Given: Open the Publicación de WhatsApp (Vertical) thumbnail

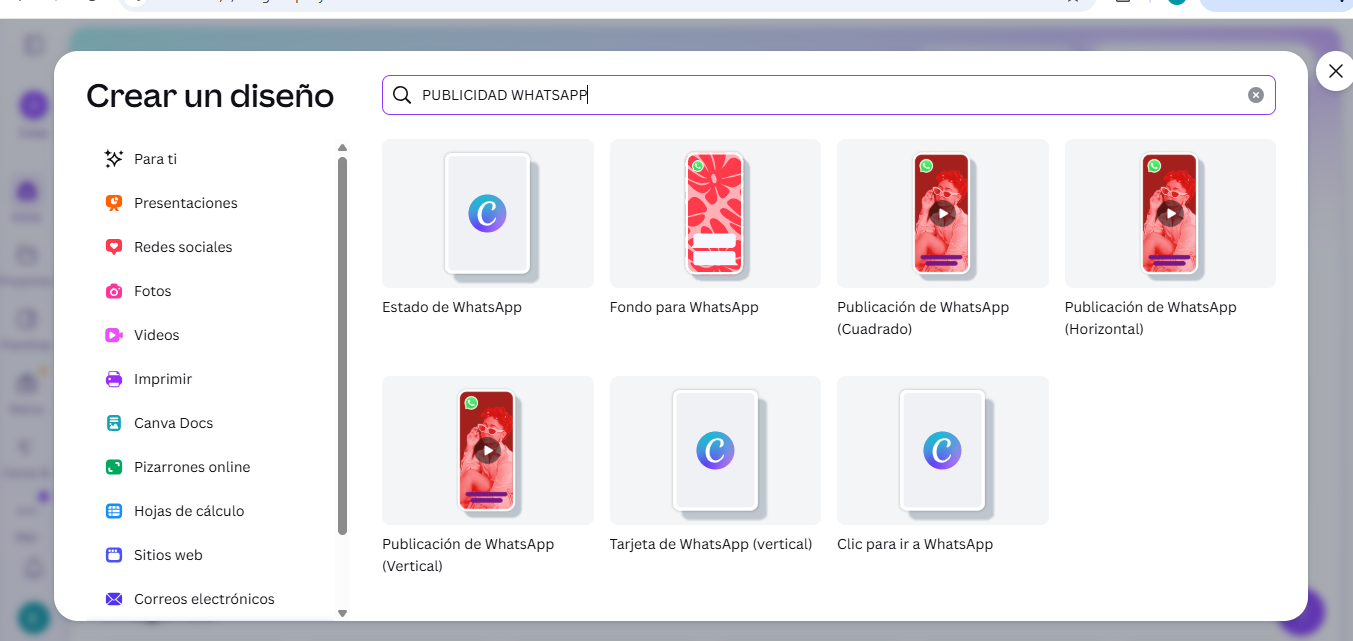Looking at the screenshot, I should [488, 451].
